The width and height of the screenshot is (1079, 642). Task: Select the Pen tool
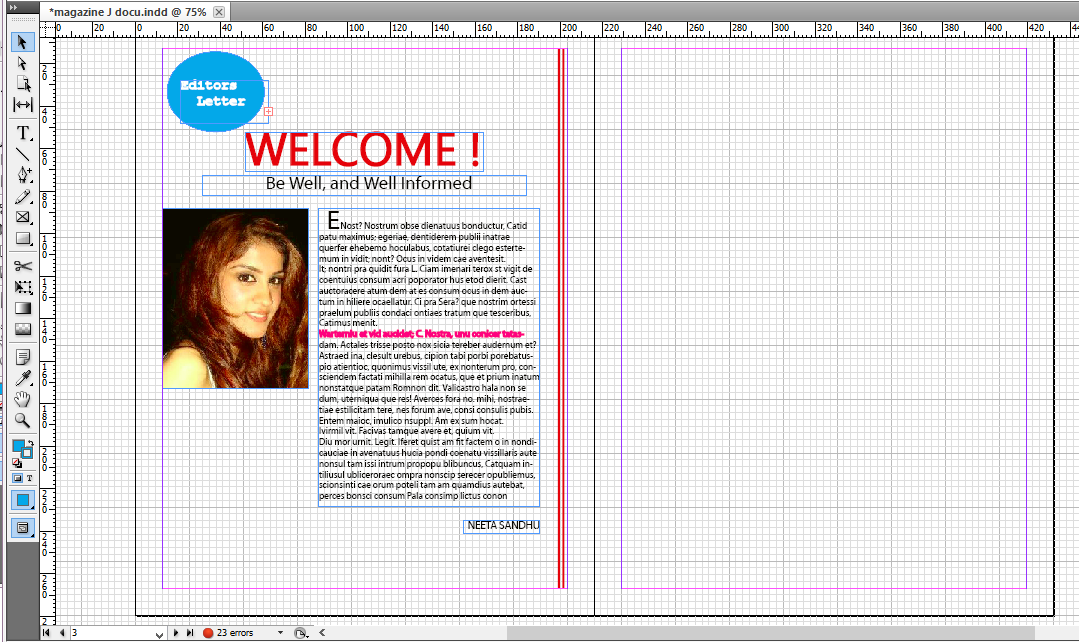(22, 175)
